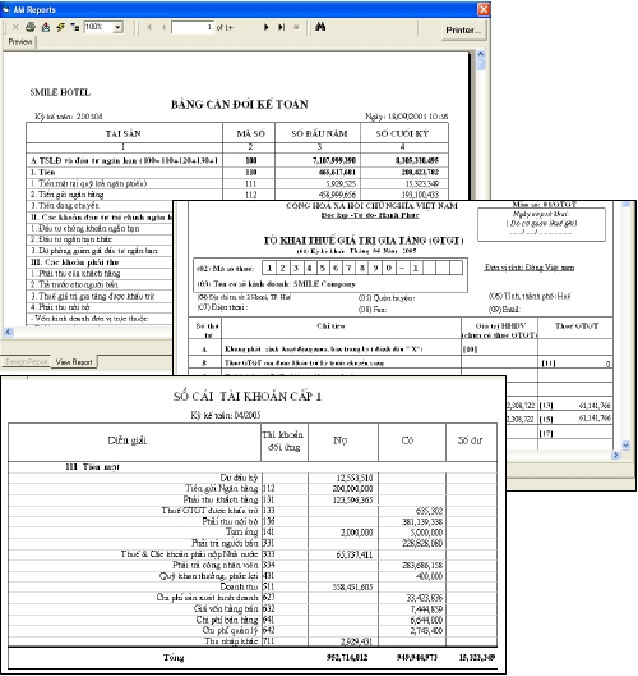Click code 111 in balance sheet

(x=251, y=184)
